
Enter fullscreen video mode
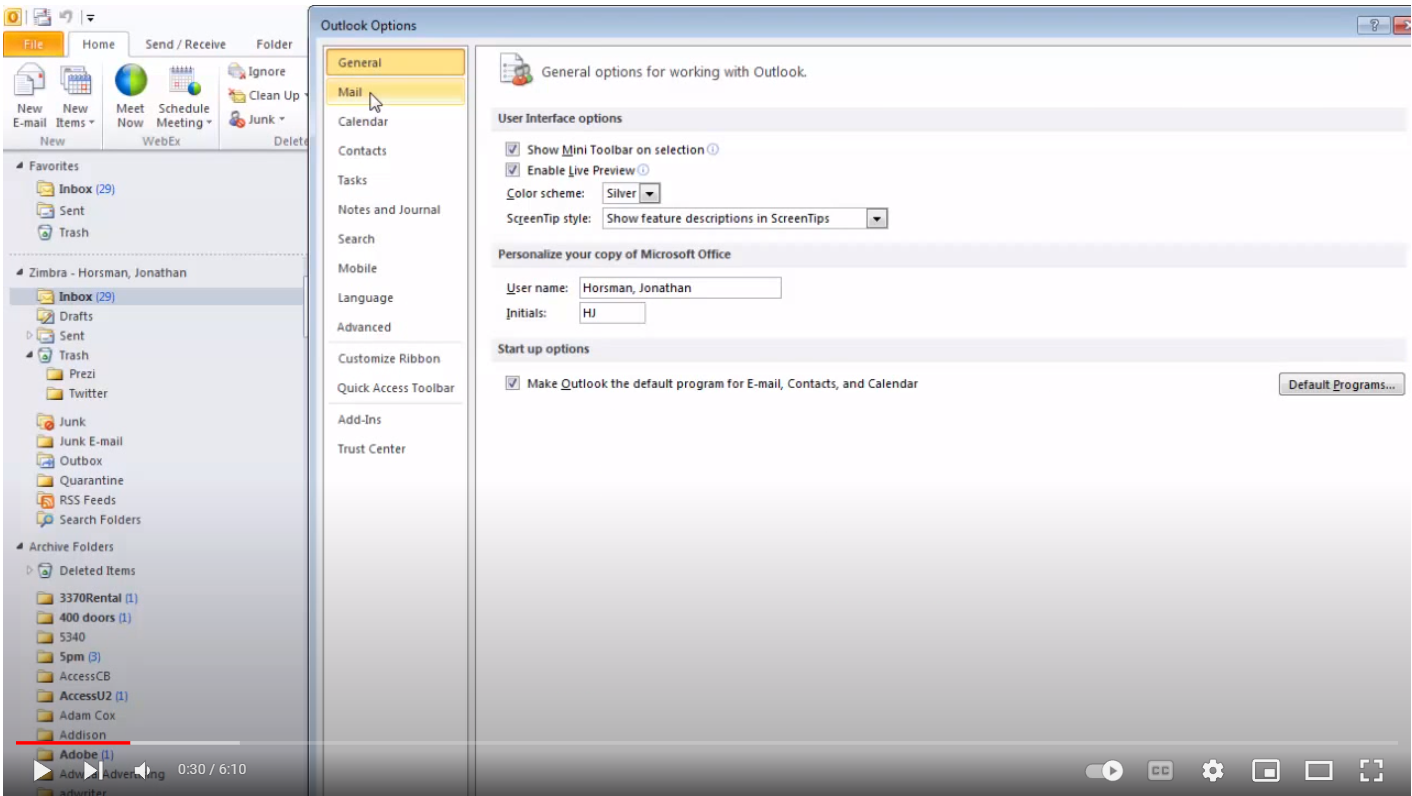pyautogui.click(x=1372, y=771)
